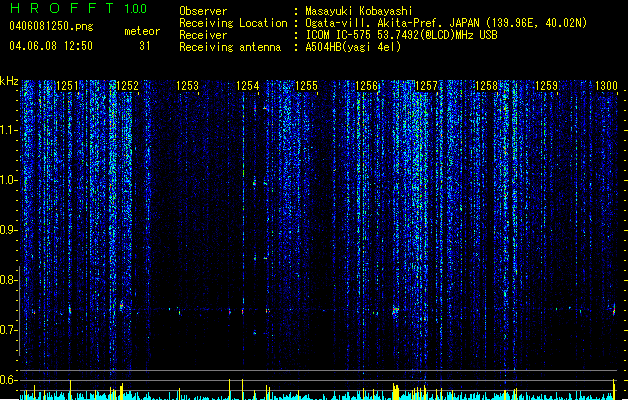The width and height of the screenshot is (629, 400).
Task: Click the 1258 time marker
Action: [486, 86]
